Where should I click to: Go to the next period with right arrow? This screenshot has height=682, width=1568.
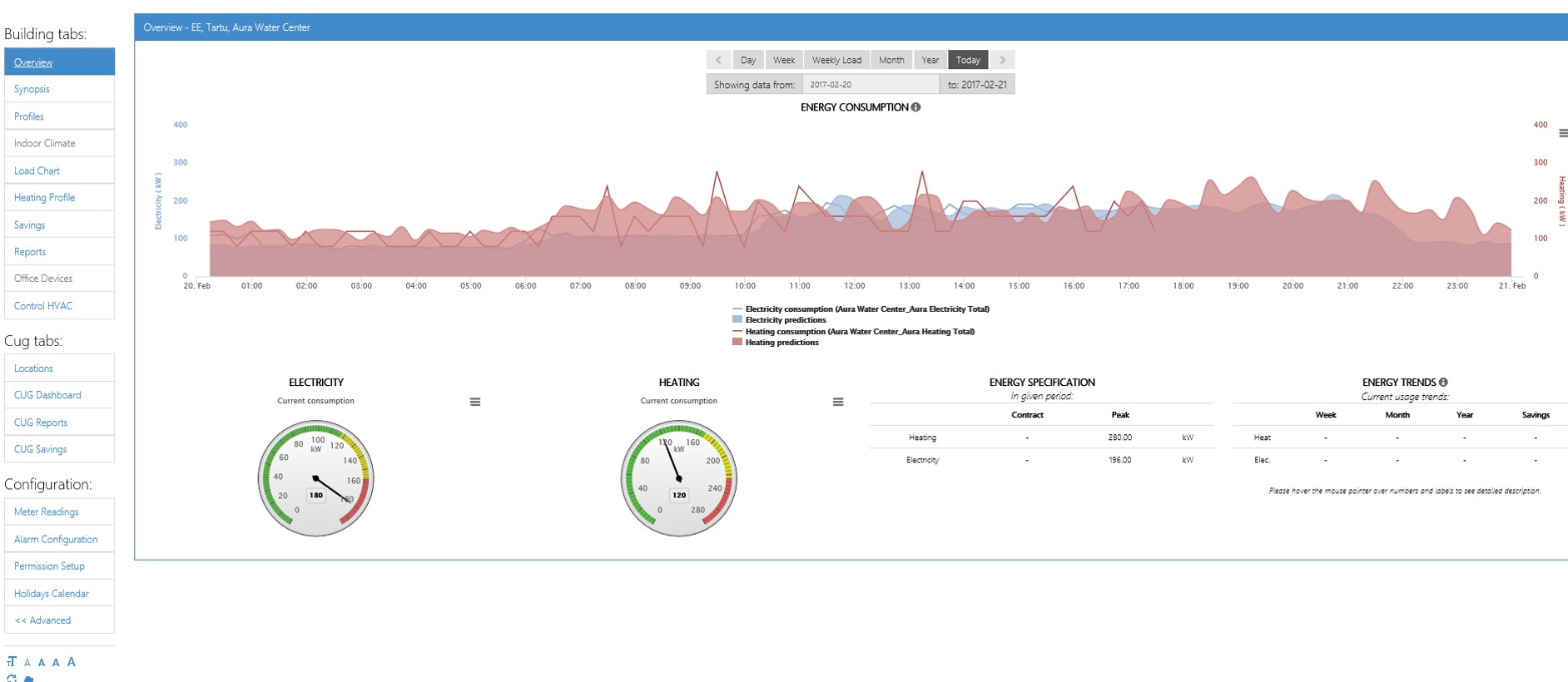pyautogui.click(x=1002, y=60)
